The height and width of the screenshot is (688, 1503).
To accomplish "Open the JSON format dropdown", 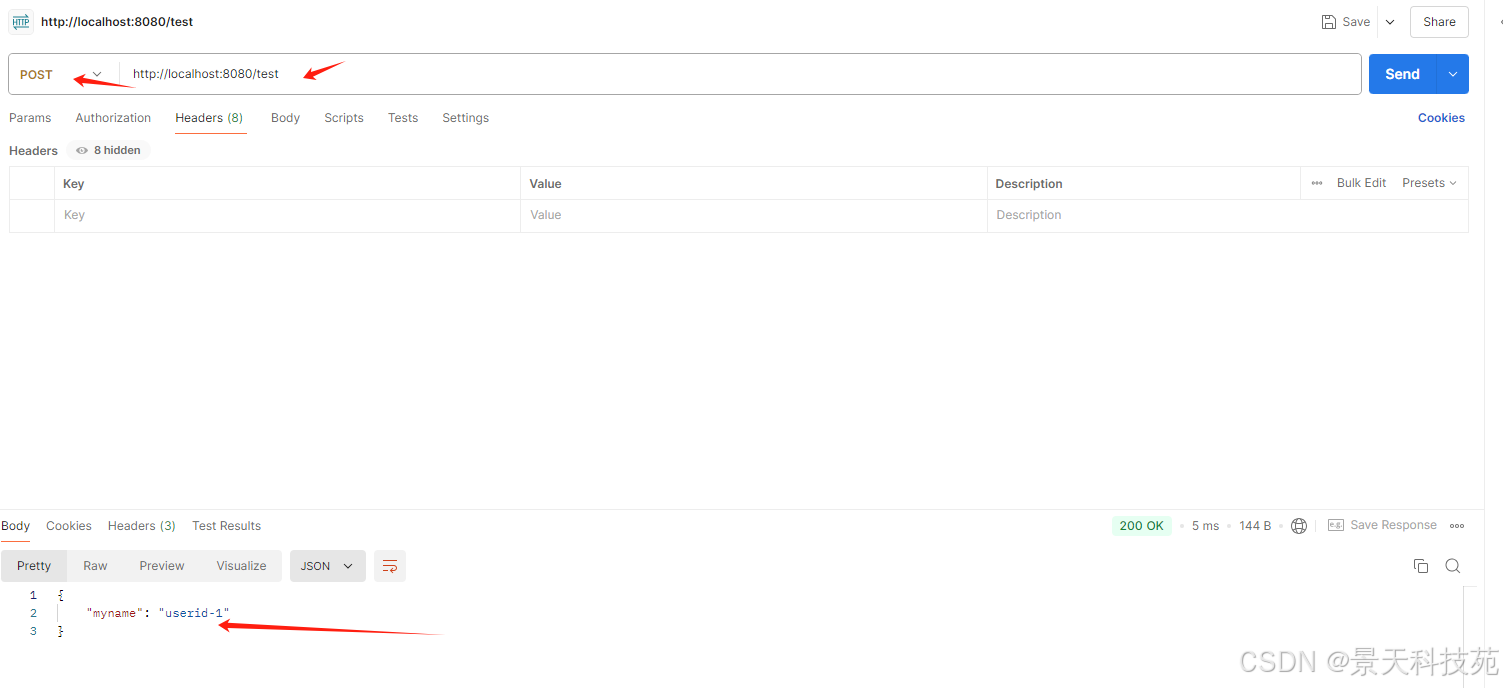I will (x=328, y=566).
